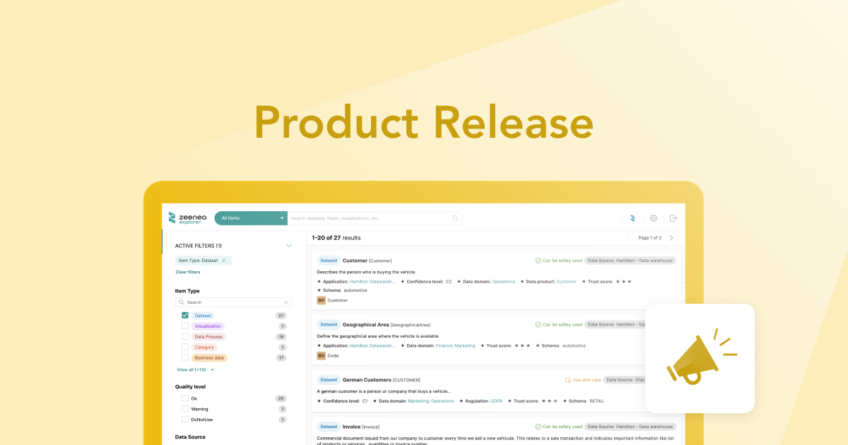Go to next results page arrow
This screenshot has width=848, height=445.
671,238
